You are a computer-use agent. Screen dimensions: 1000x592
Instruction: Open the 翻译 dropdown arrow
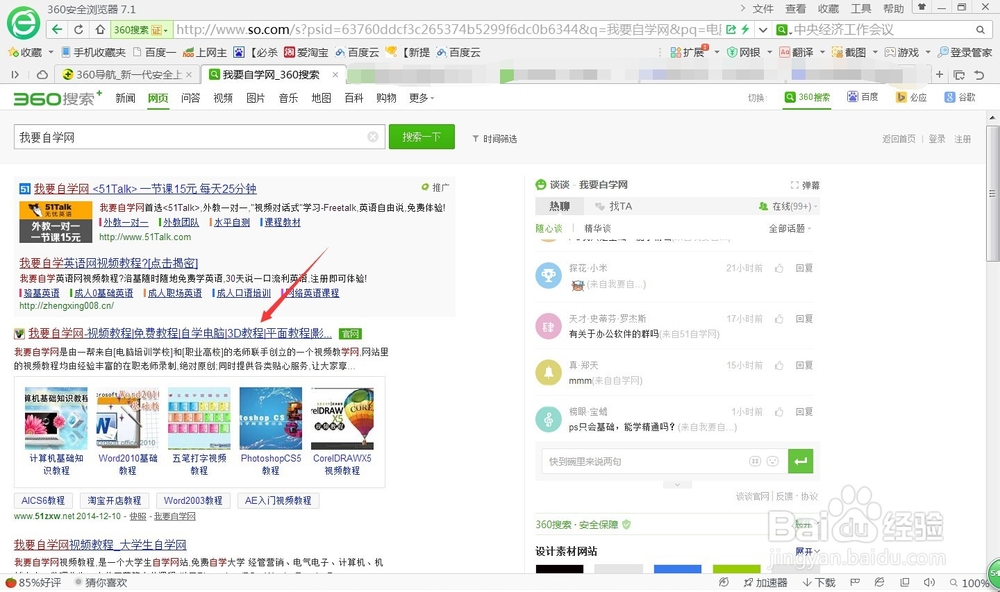pyautogui.click(x=822, y=52)
